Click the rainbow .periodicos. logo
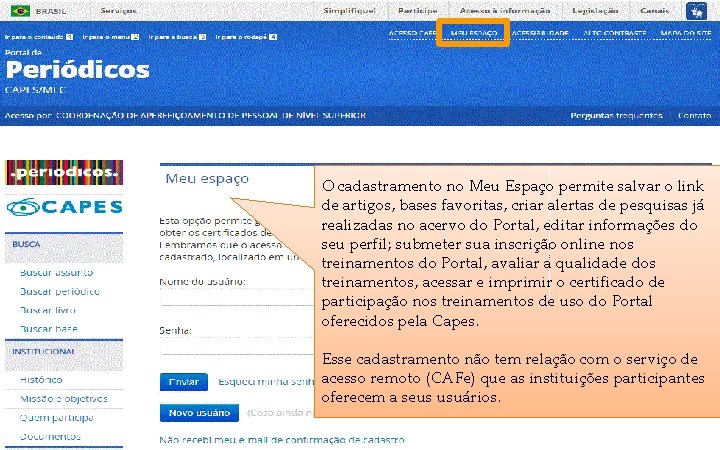Image resolution: width=720 pixels, height=450 pixels. tap(64, 172)
